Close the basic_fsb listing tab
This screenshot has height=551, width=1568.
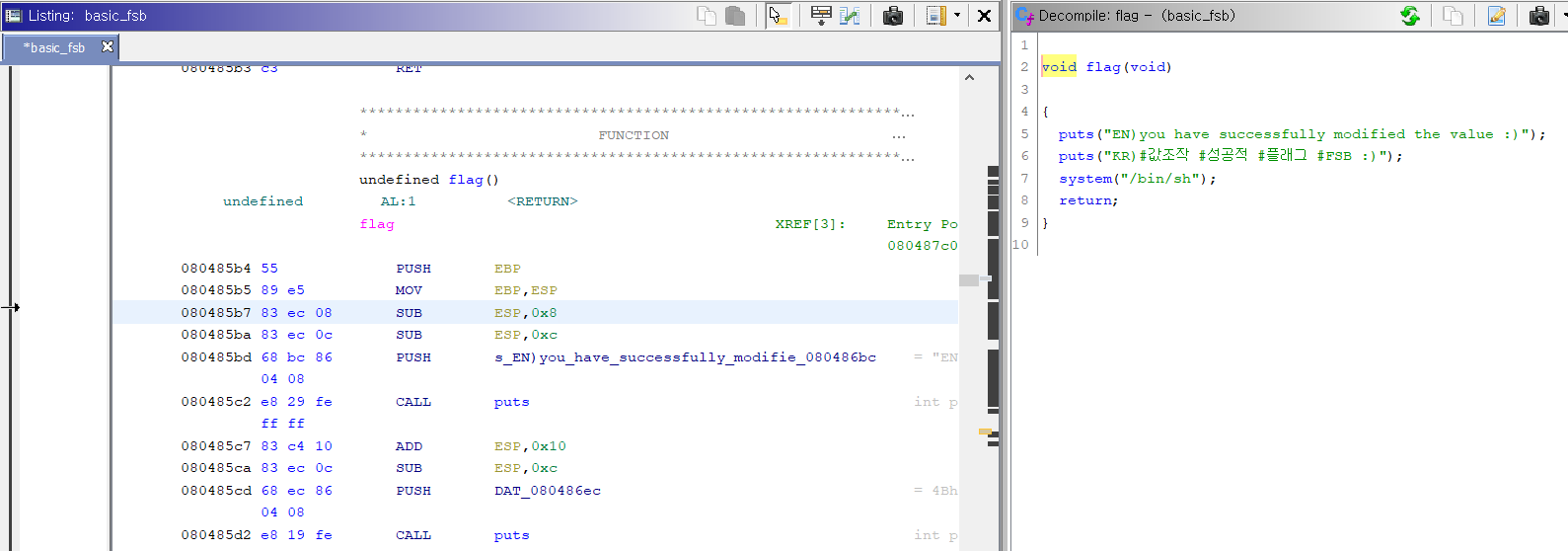pyautogui.click(x=108, y=46)
